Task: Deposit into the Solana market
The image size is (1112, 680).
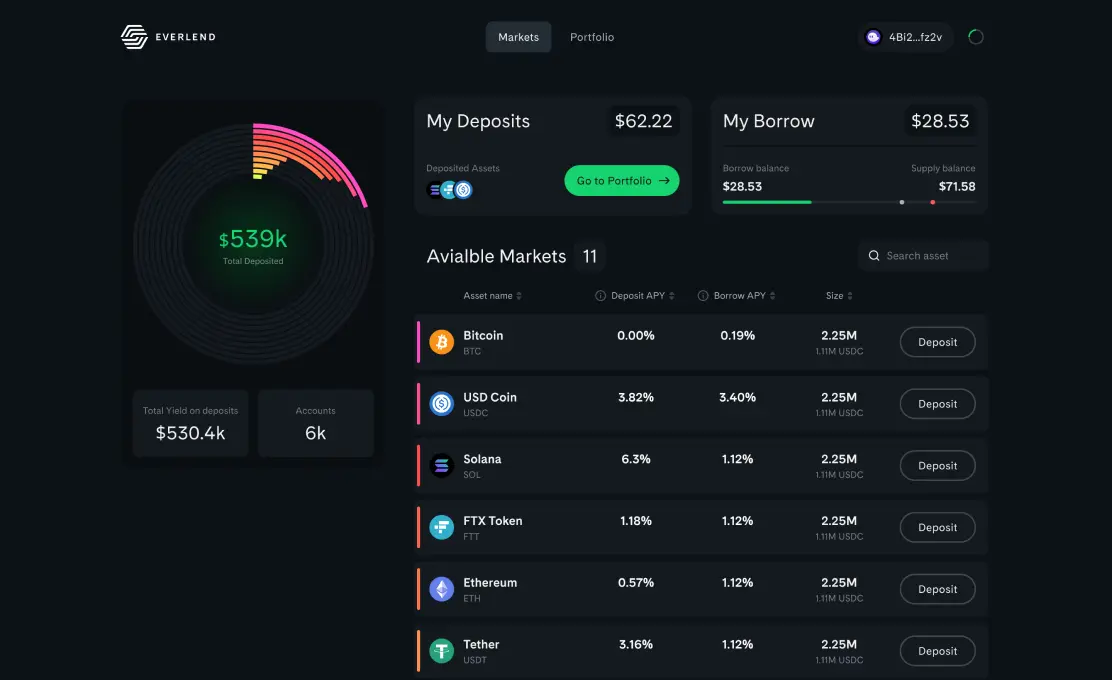Action: pos(938,465)
